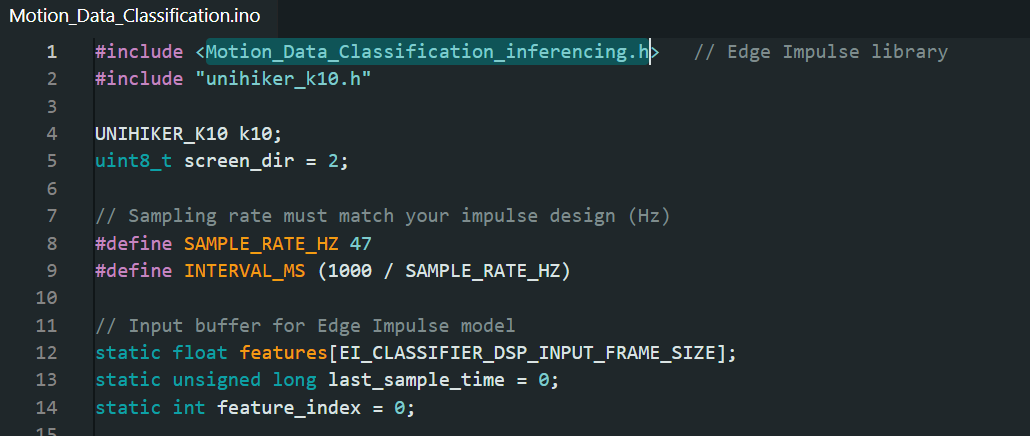This screenshot has width=1030, height=436.
Task: Click the value 47 on line 8
Action: click(x=361, y=244)
